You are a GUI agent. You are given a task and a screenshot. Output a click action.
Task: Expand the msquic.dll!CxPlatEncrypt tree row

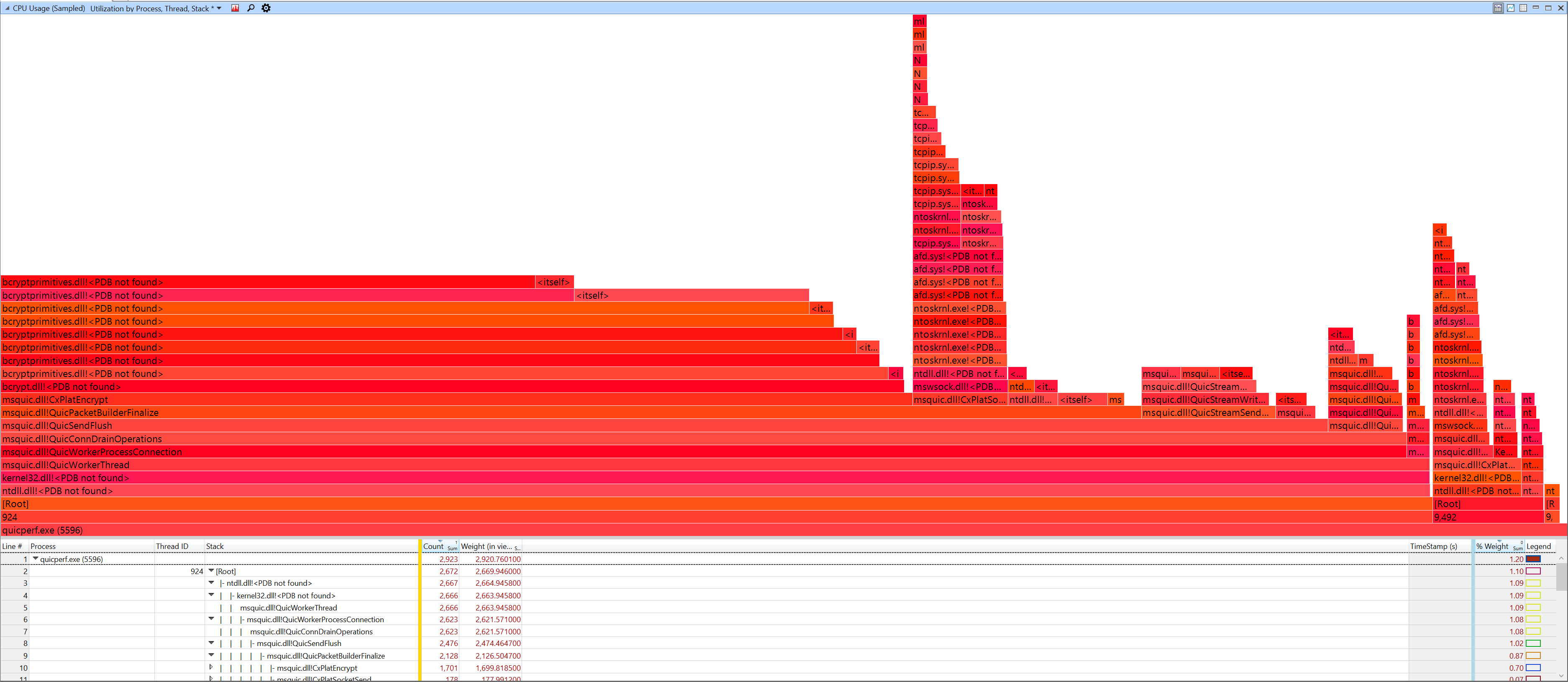point(211,667)
